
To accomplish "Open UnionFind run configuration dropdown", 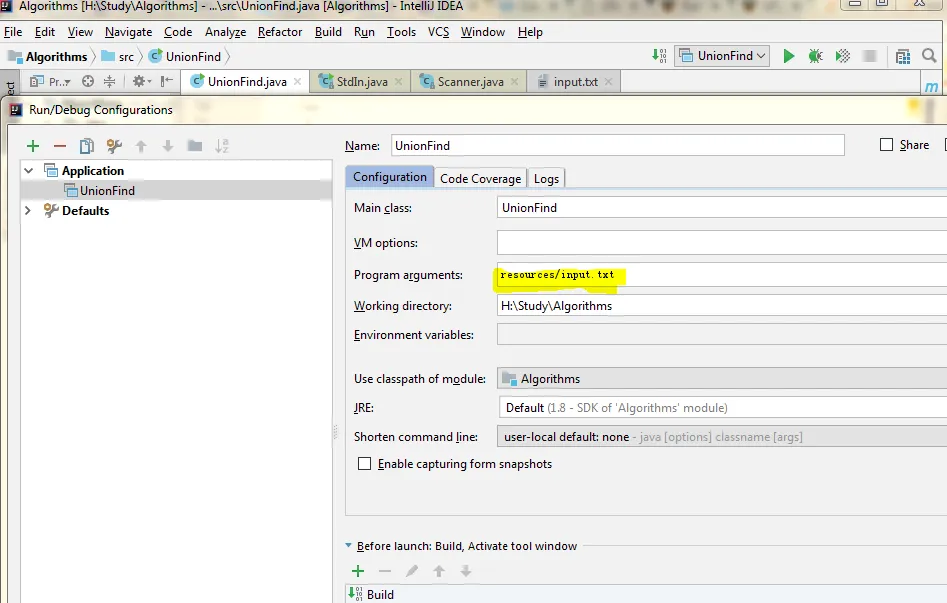I will pyautogui.click(x=722, y=56).
